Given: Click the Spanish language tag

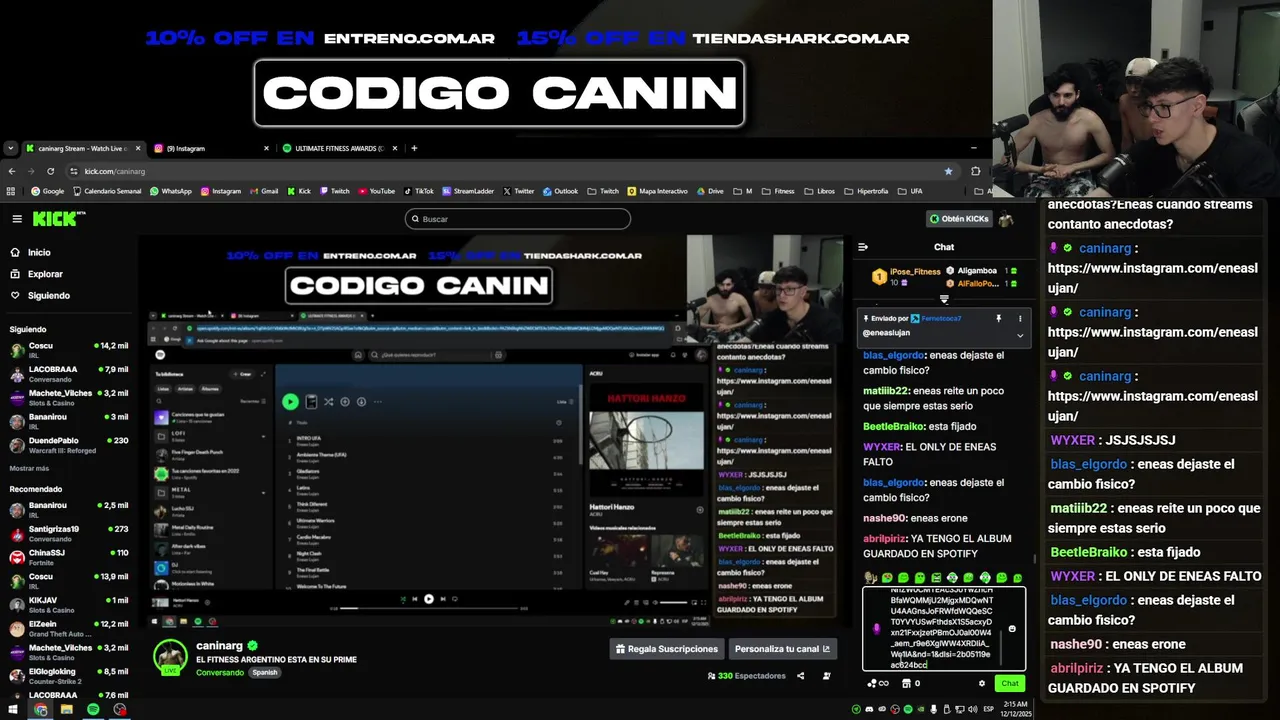Looking at the screenshot, I should coord(265,673).
